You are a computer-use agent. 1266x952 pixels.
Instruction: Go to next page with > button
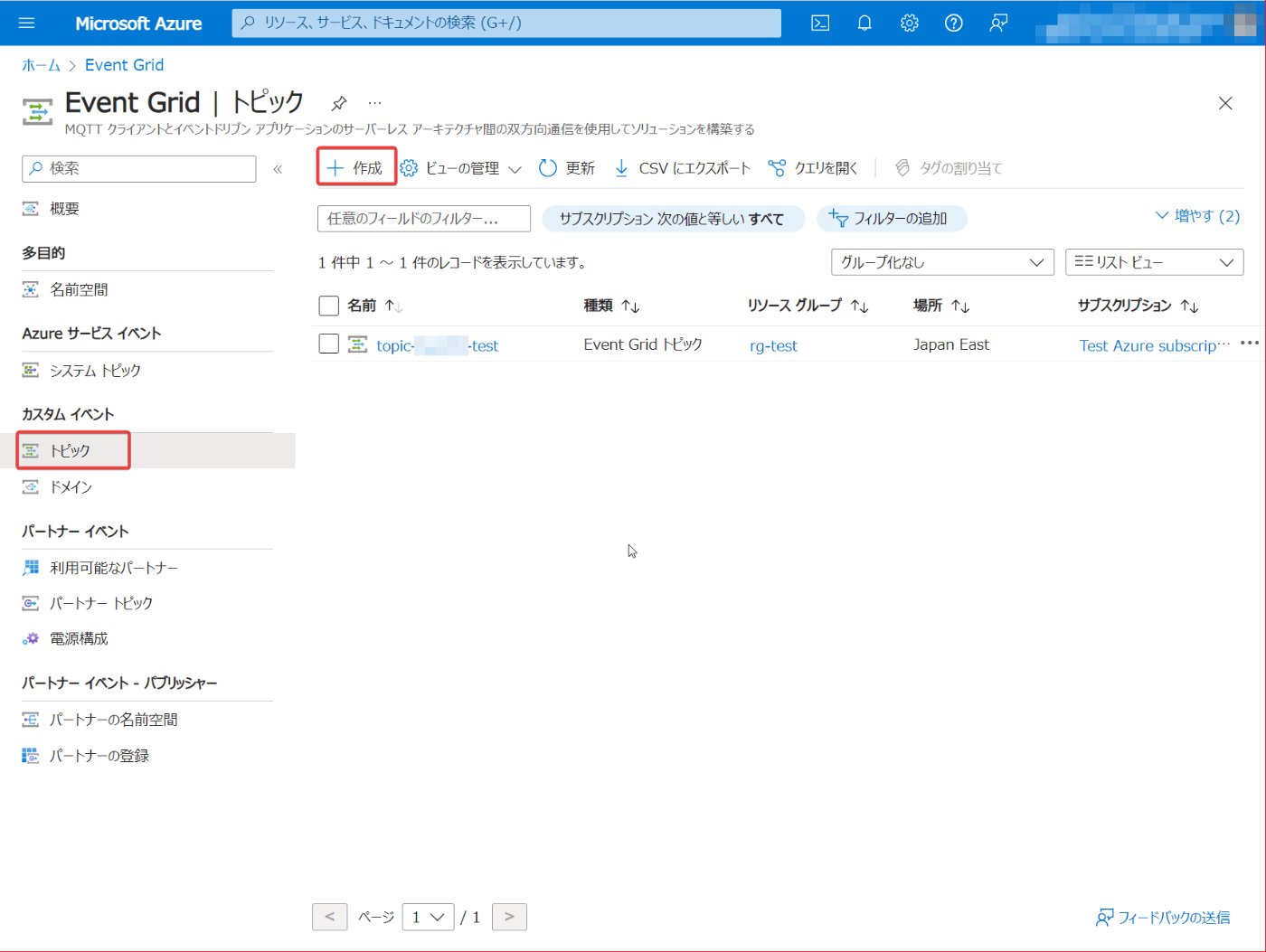[509, 917]
